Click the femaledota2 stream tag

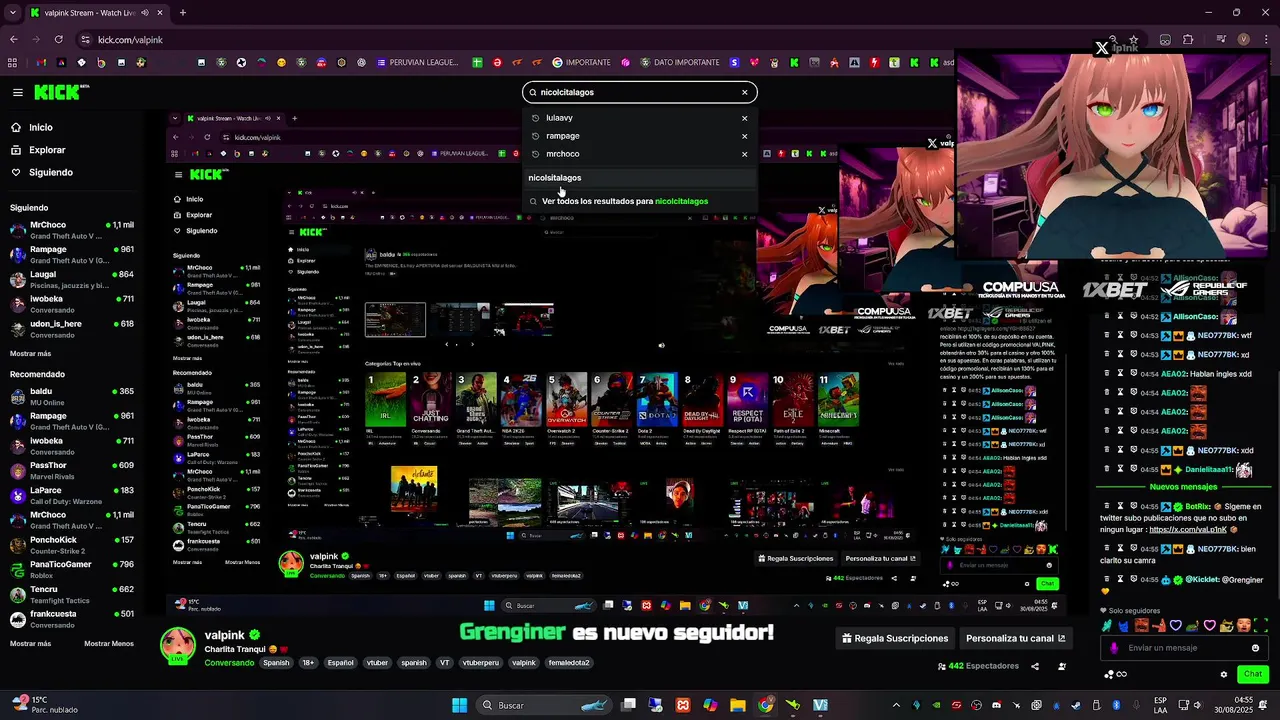(x=569, y=663)
